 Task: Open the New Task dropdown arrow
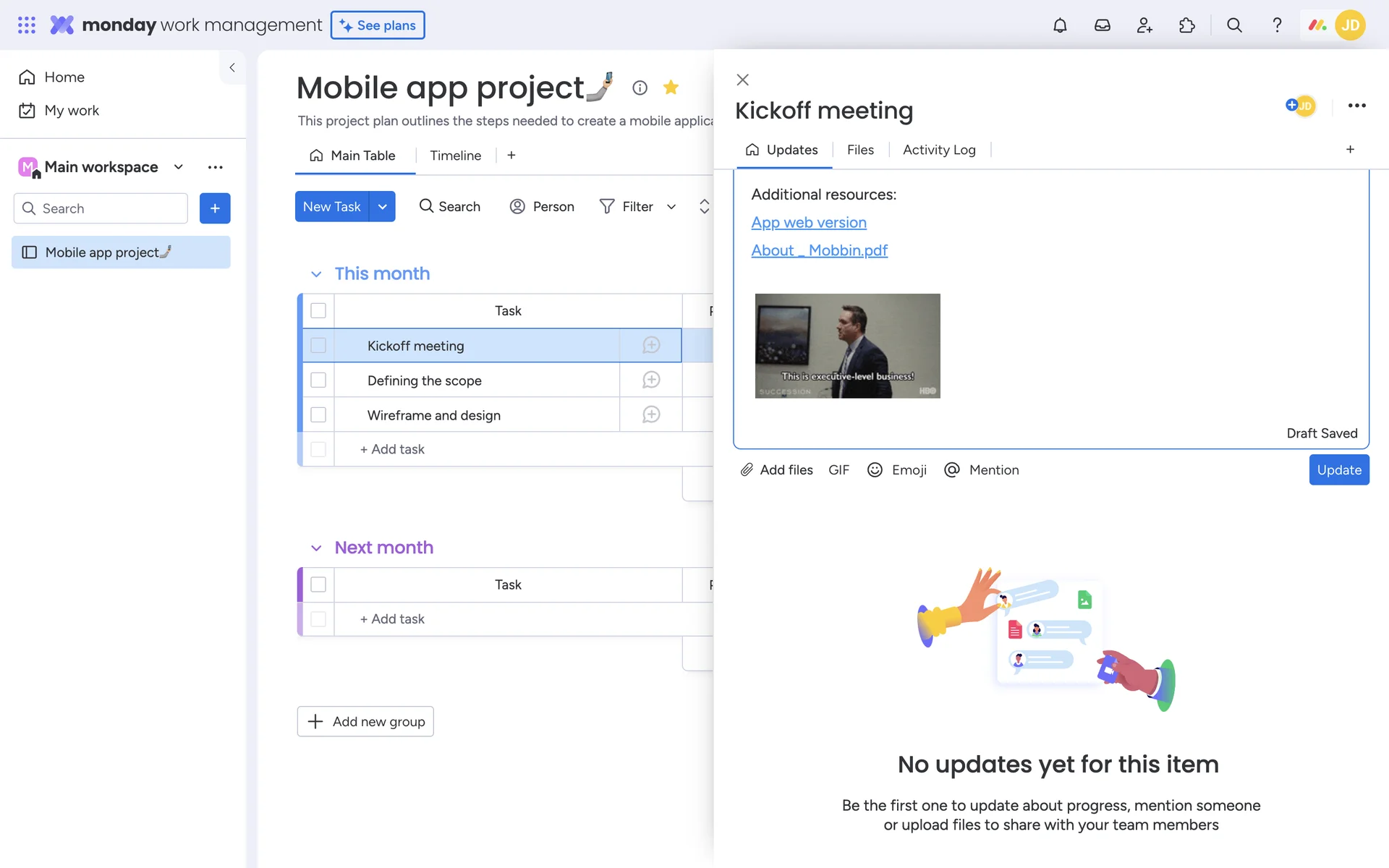(x=383, y=207)
